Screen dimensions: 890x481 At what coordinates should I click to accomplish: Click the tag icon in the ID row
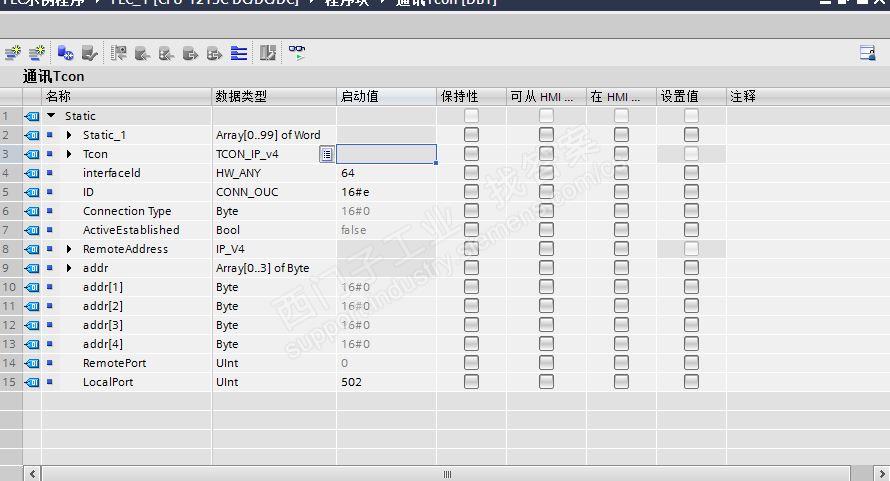point(32,192)
